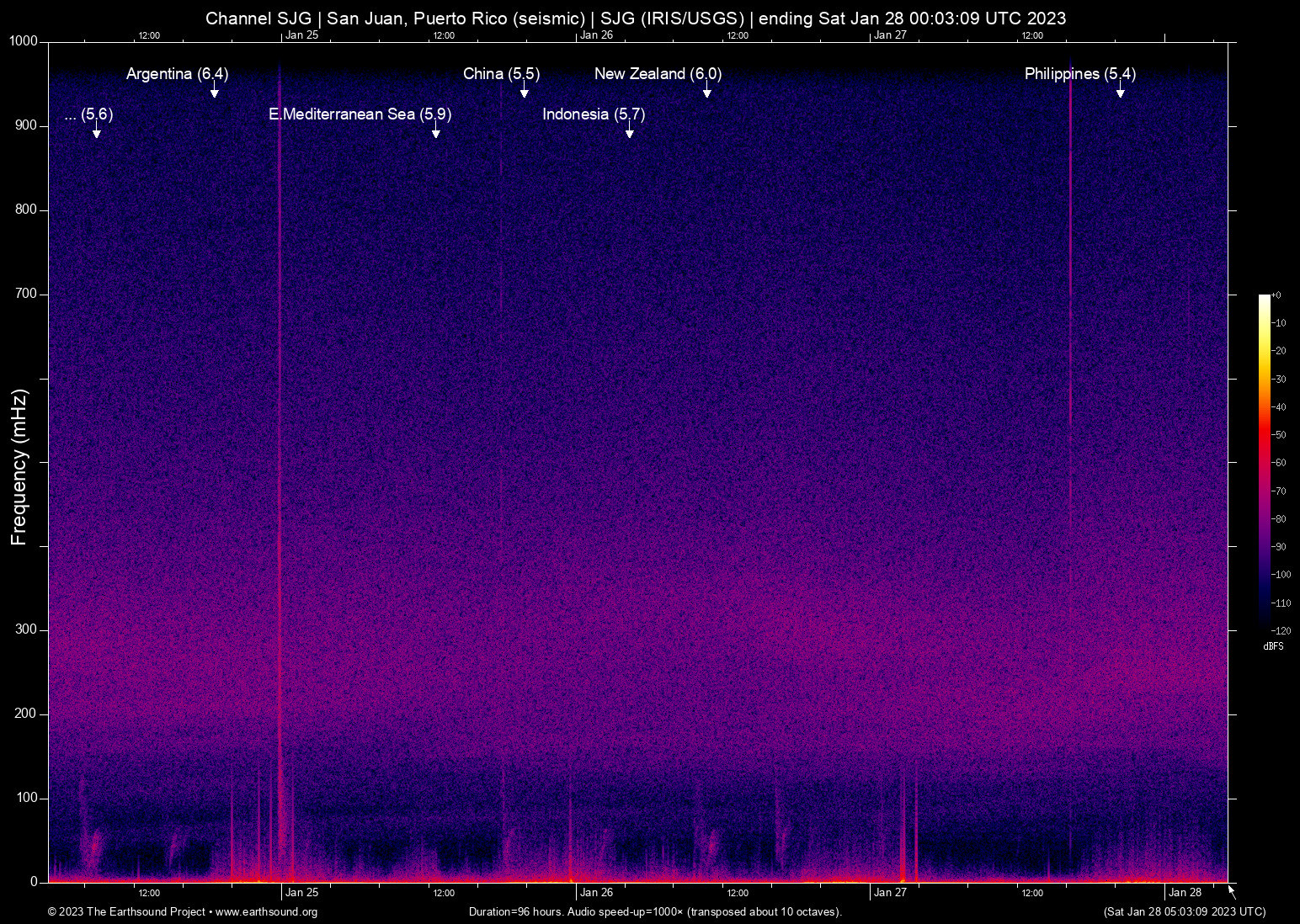
Task: Click the Philippines (5.4) earthquake label
Action: pos(1079,74)
